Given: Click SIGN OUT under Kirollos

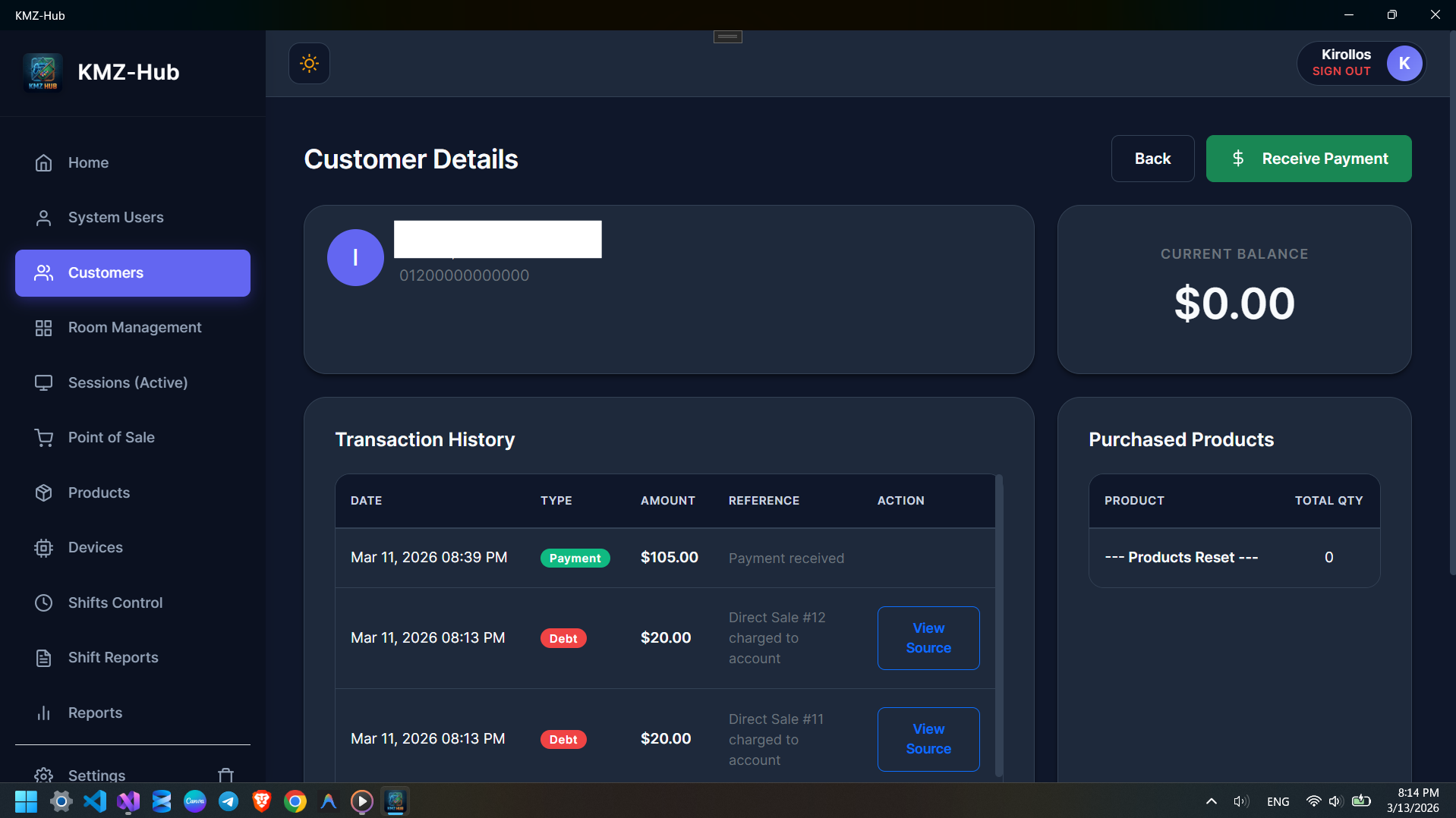Looking at the screenshot, I should [1340, 71].
